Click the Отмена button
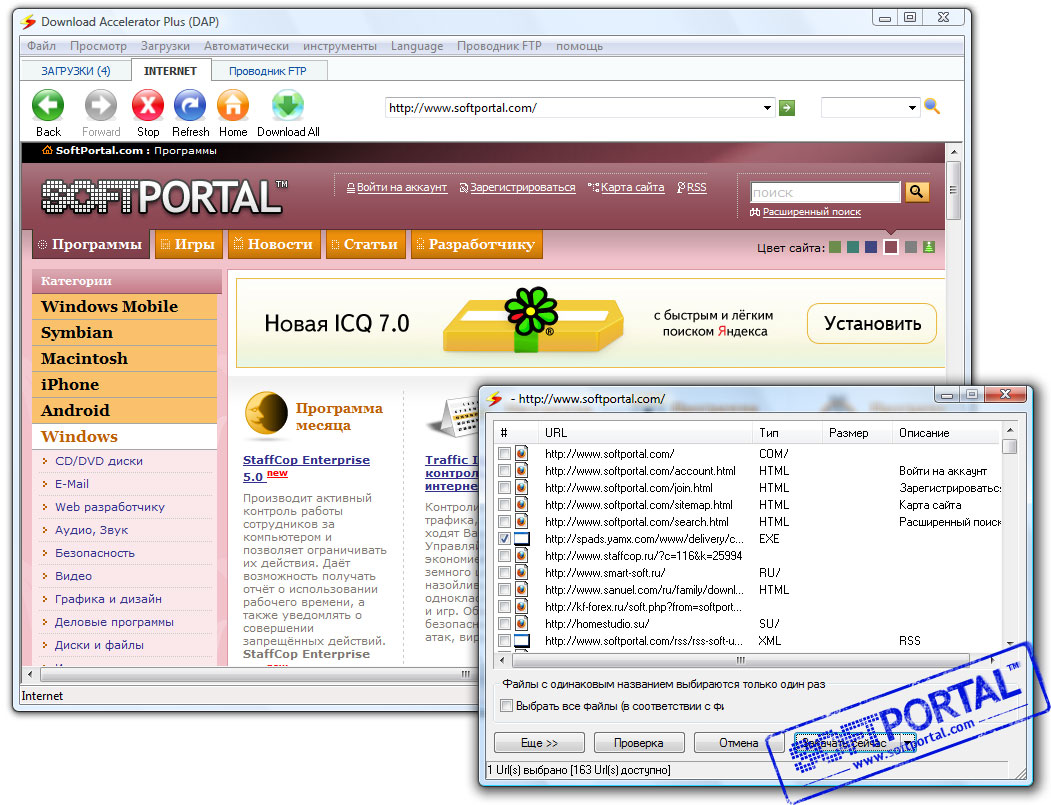 click(739, 743)
